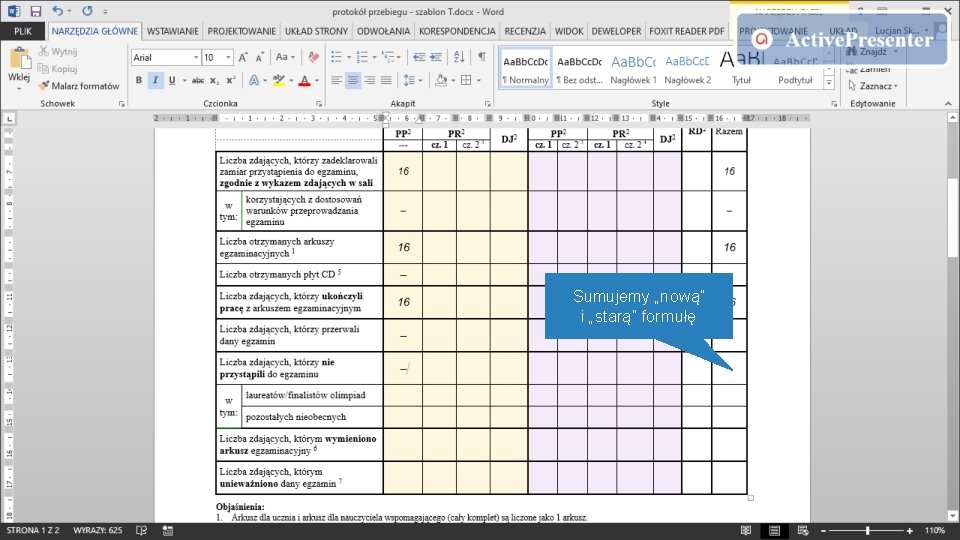
Task: Center the text alignment
Action: pos(353,80)
